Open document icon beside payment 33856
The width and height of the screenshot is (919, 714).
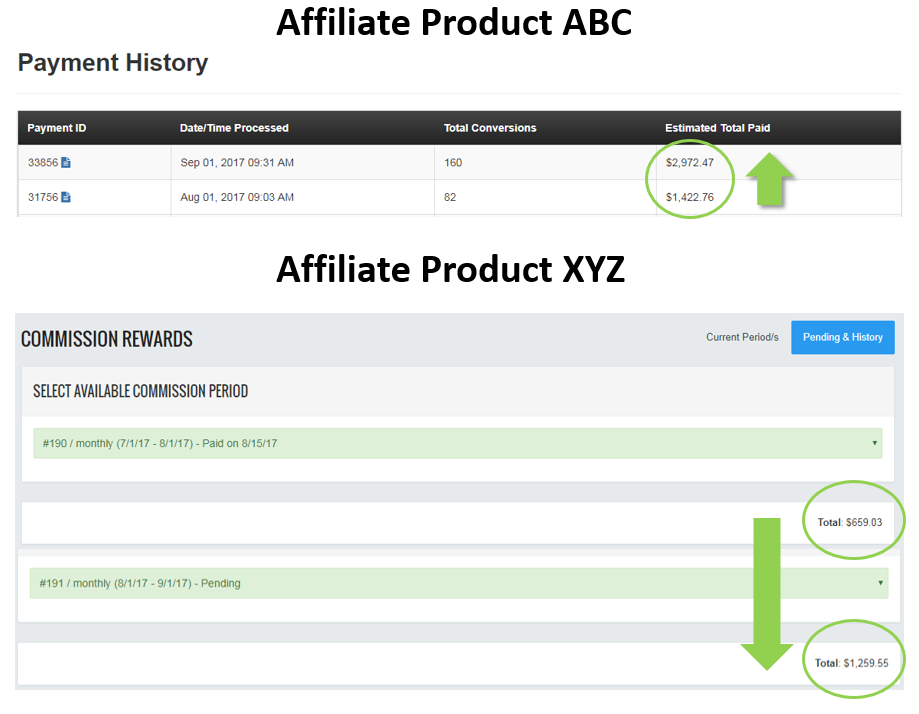[x=66, y=163]
